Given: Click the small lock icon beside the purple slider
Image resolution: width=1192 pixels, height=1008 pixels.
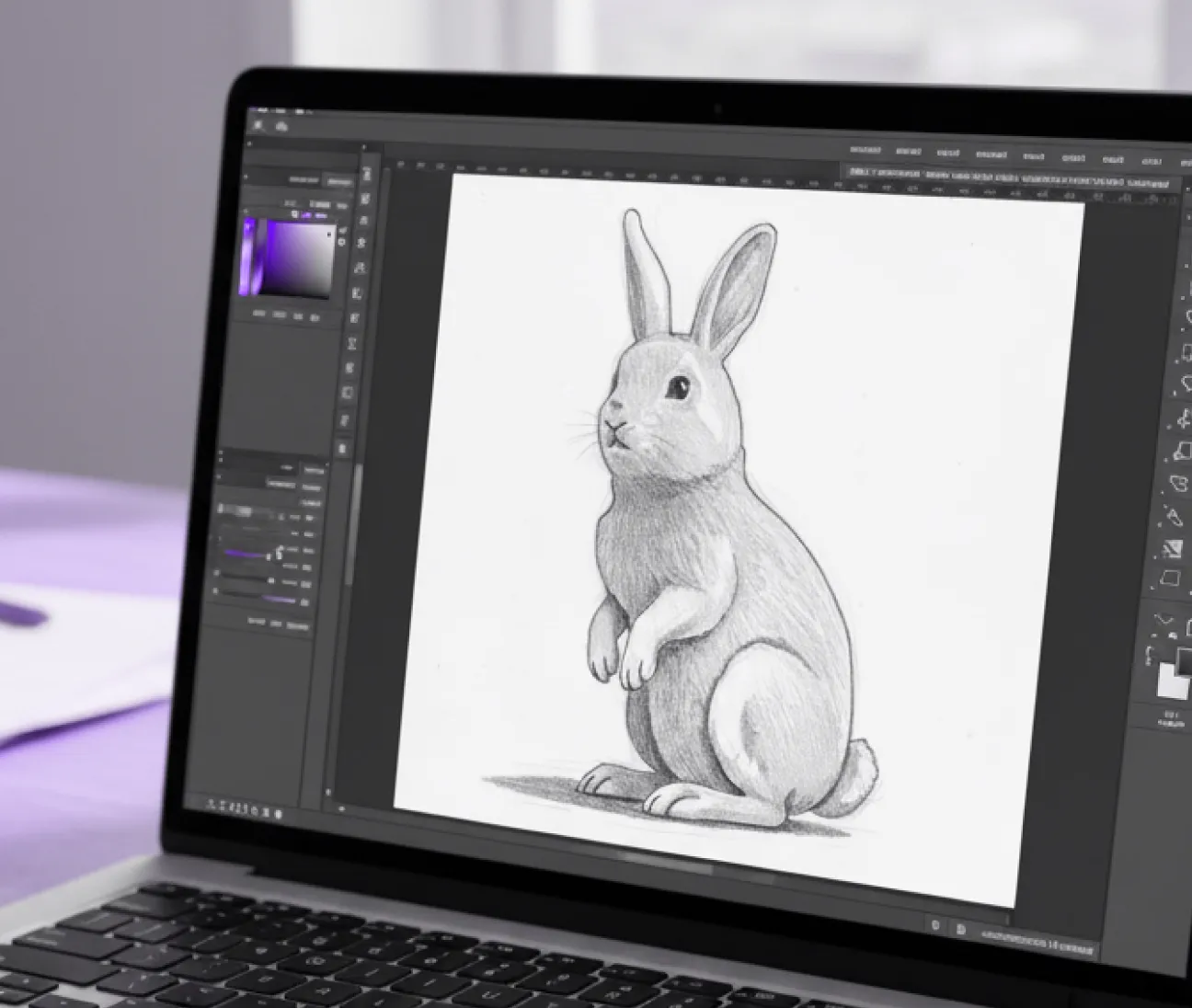Looking at the screenshot, I should point(279,555).
